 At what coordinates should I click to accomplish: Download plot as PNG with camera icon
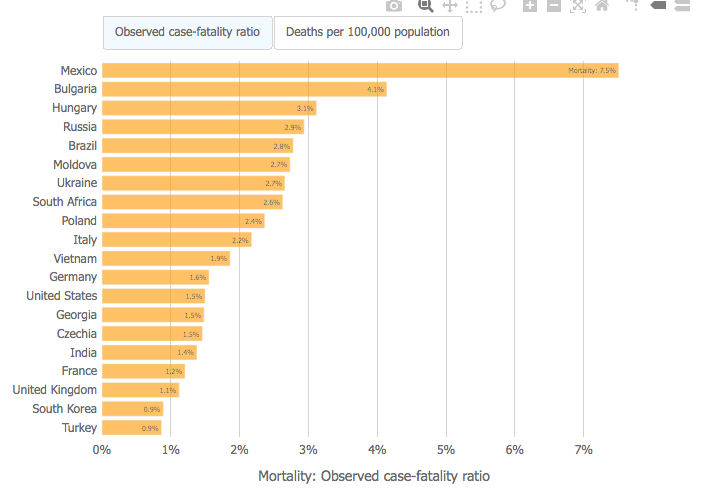pos(394,6)
